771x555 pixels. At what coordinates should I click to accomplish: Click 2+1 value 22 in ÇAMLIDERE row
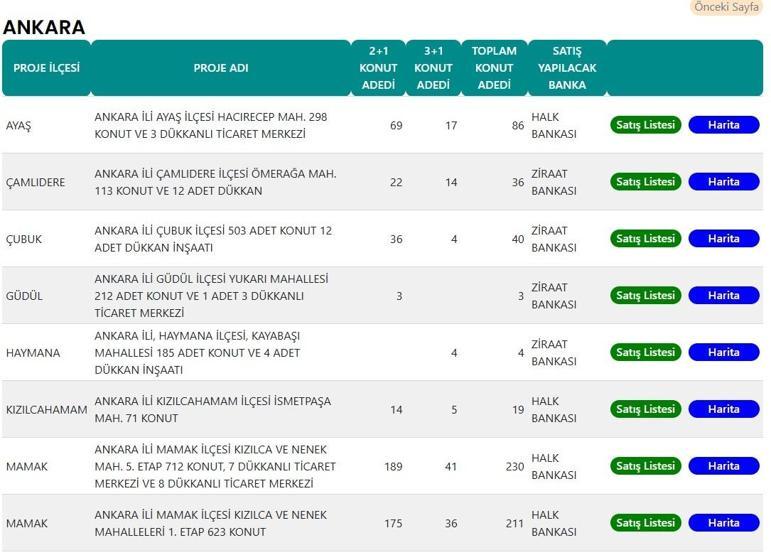point(396,182)
